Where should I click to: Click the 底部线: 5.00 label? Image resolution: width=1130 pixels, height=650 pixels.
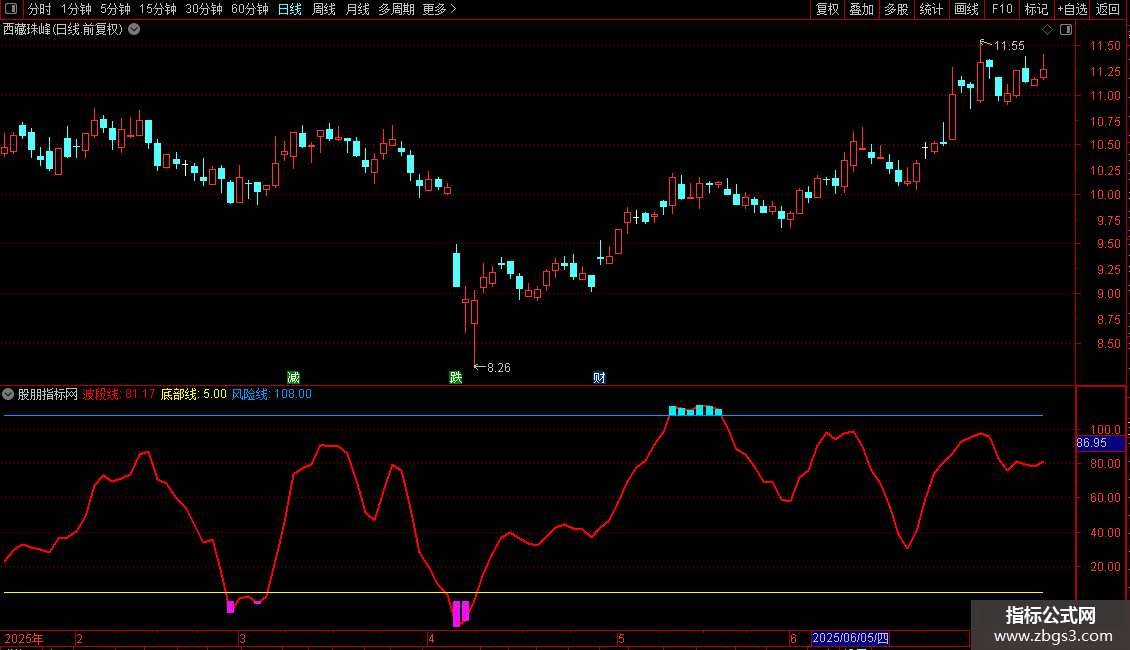[x=193, y=394]
